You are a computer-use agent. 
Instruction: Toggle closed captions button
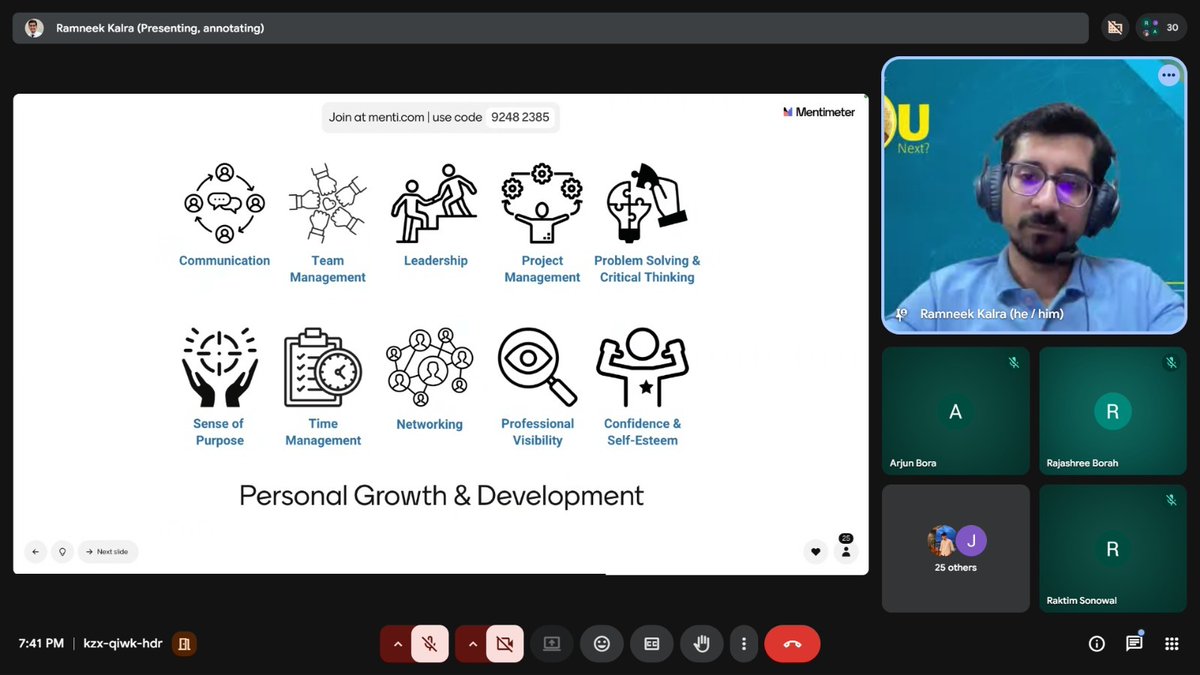tap(651, 644)
